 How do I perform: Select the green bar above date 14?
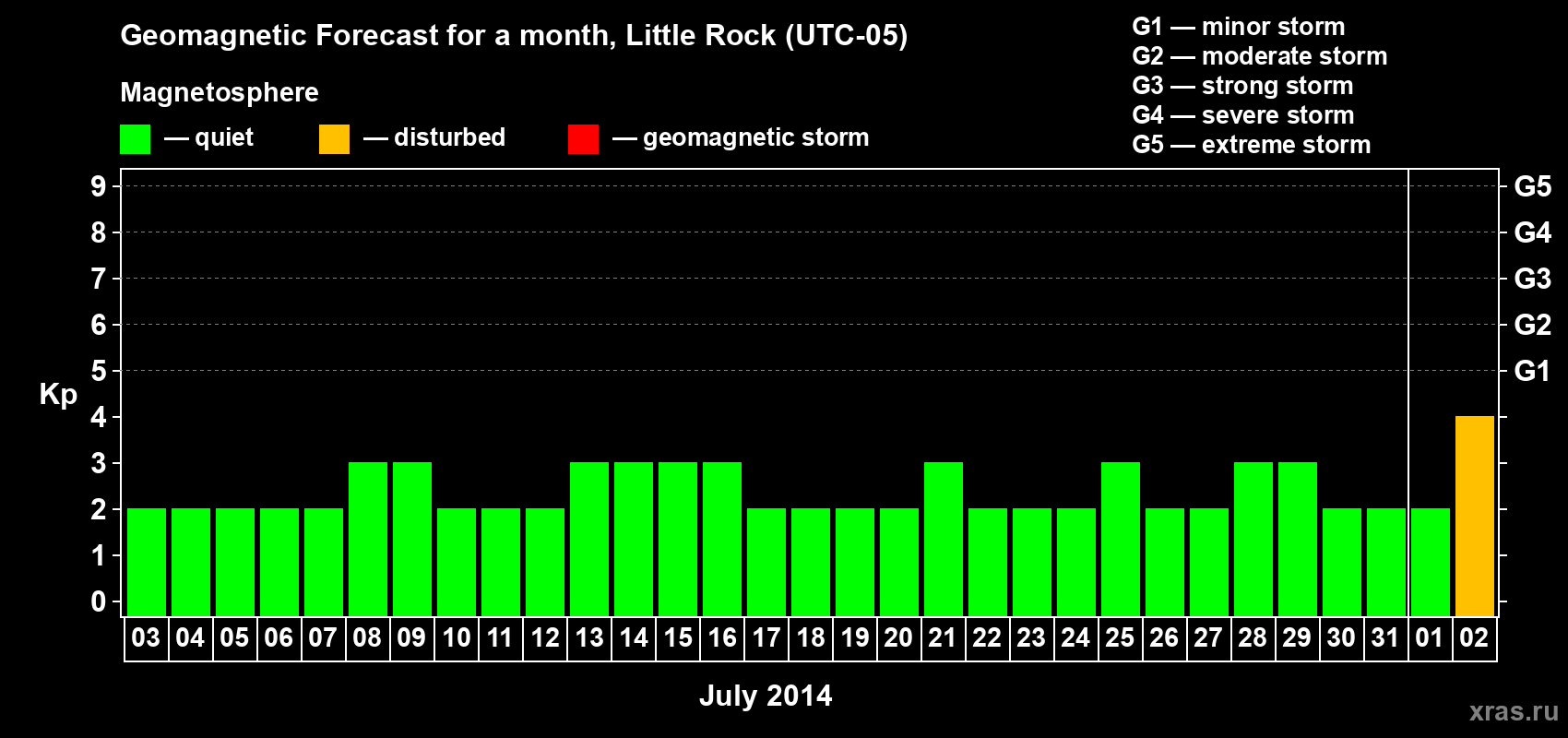coord(633,539)
